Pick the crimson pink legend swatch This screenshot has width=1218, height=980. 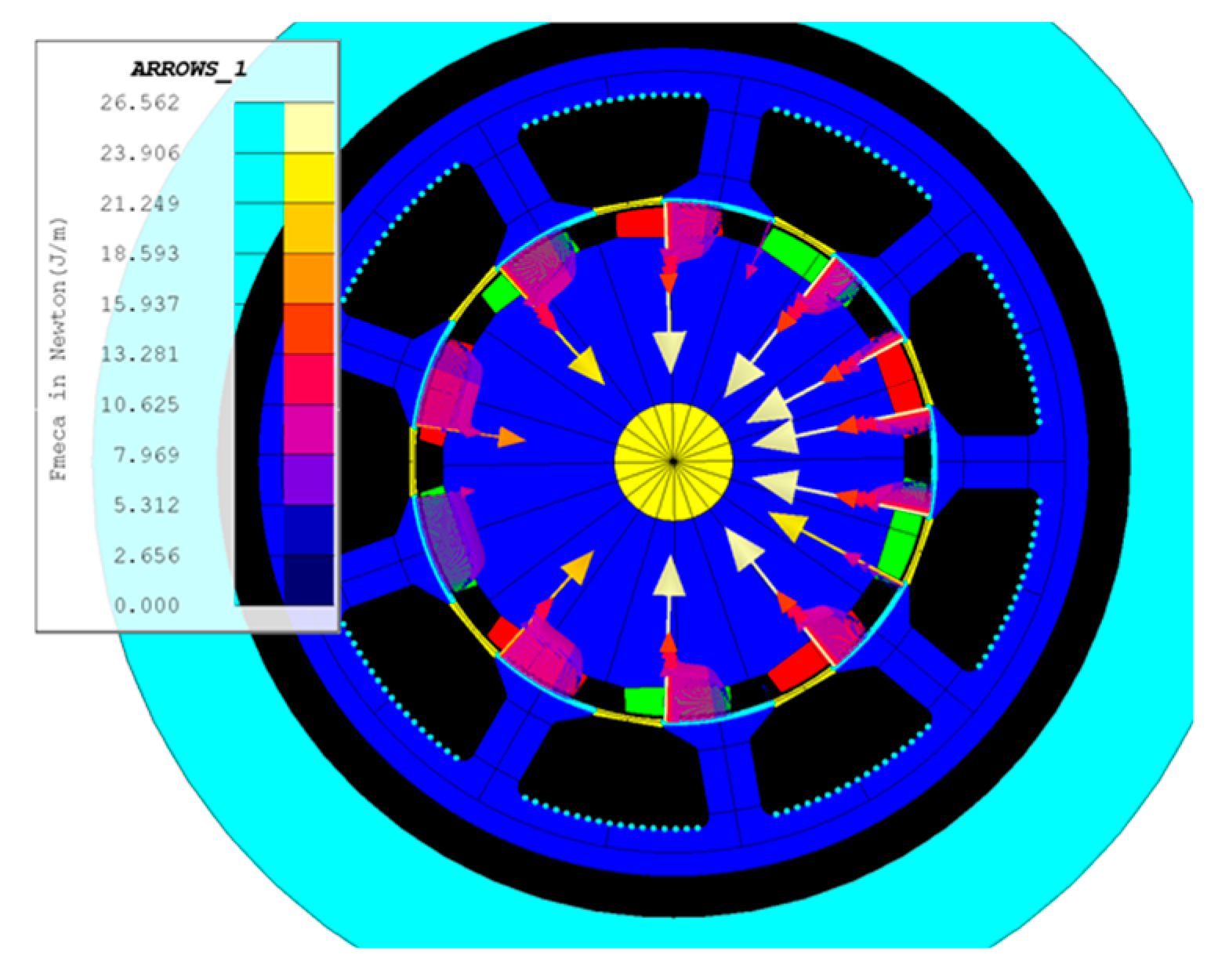[309, 379]
